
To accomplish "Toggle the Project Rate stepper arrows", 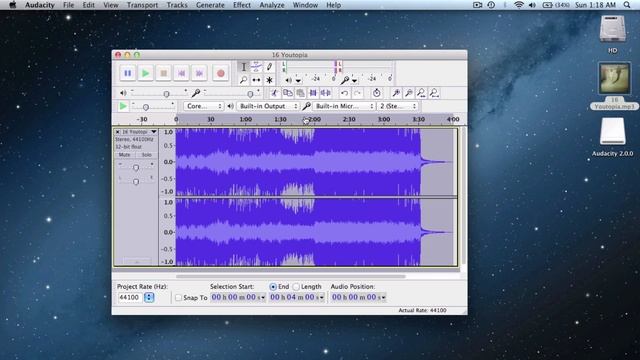I will tap(149, 298).
